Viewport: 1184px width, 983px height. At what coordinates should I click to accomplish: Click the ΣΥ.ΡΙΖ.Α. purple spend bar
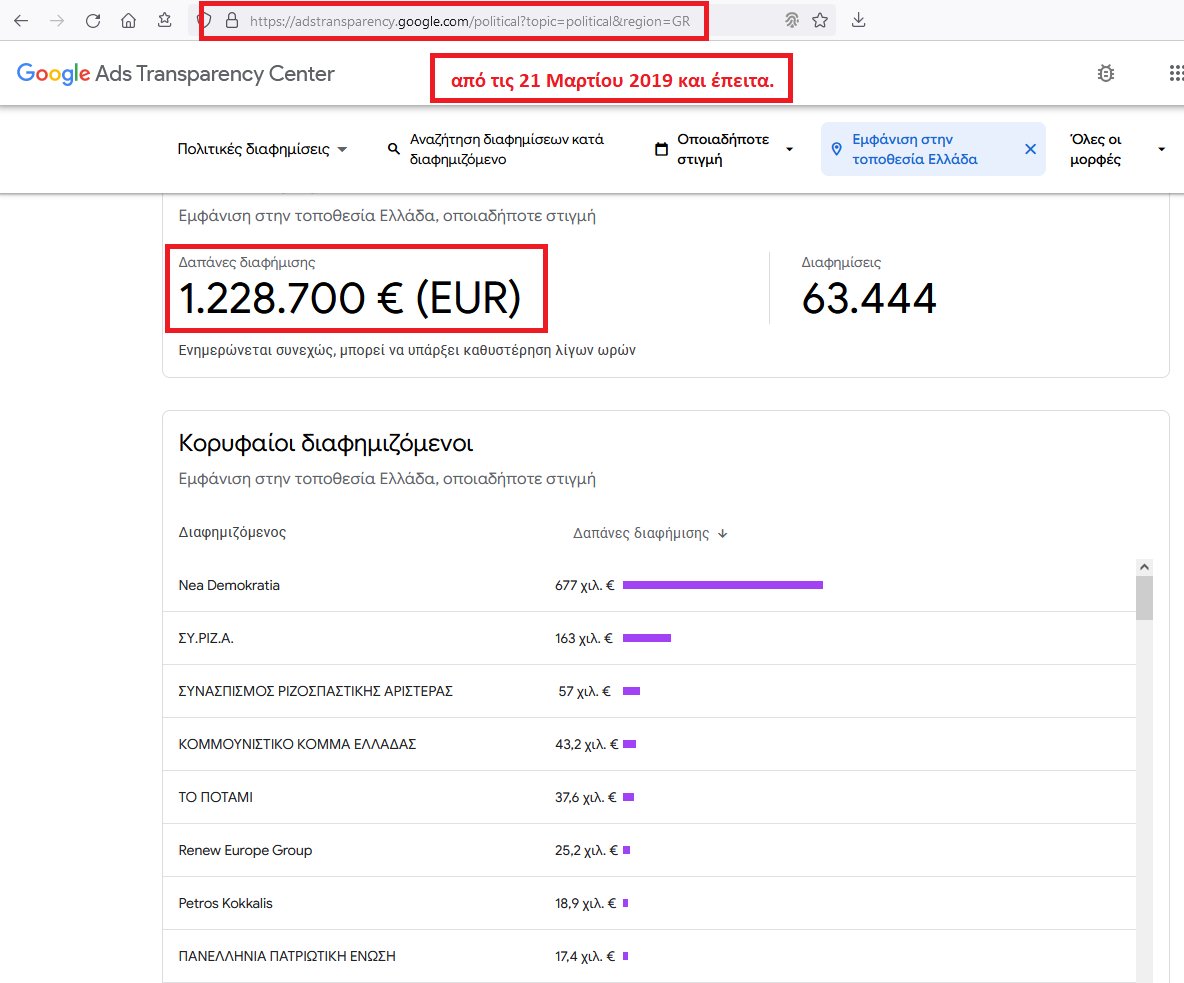point(647,638)
